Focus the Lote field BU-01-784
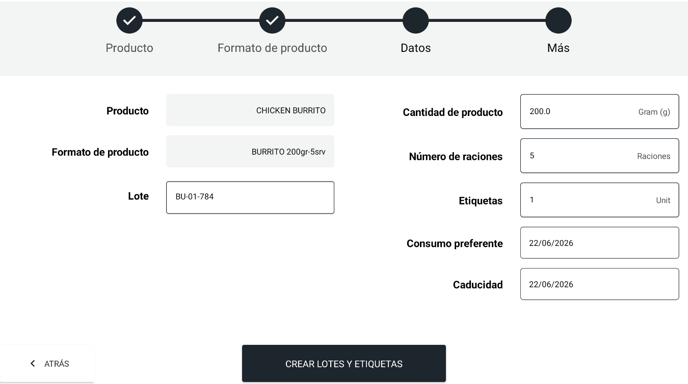Viewport: 688px width, 384px height. click(x=250, y=197)
